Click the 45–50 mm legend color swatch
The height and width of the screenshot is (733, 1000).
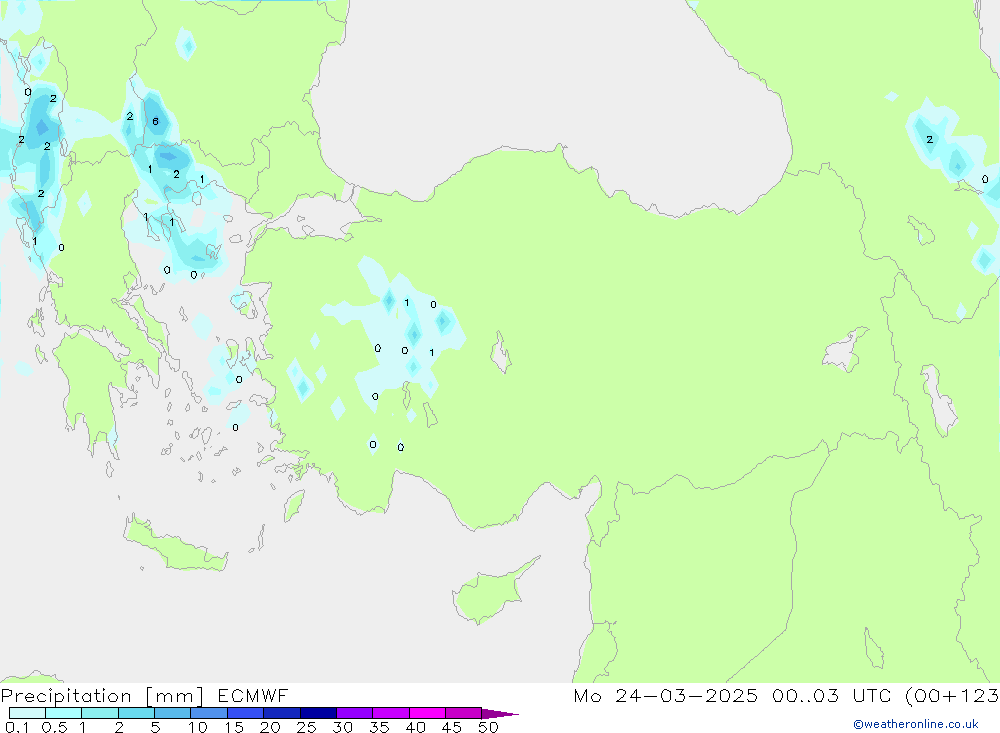464,713
